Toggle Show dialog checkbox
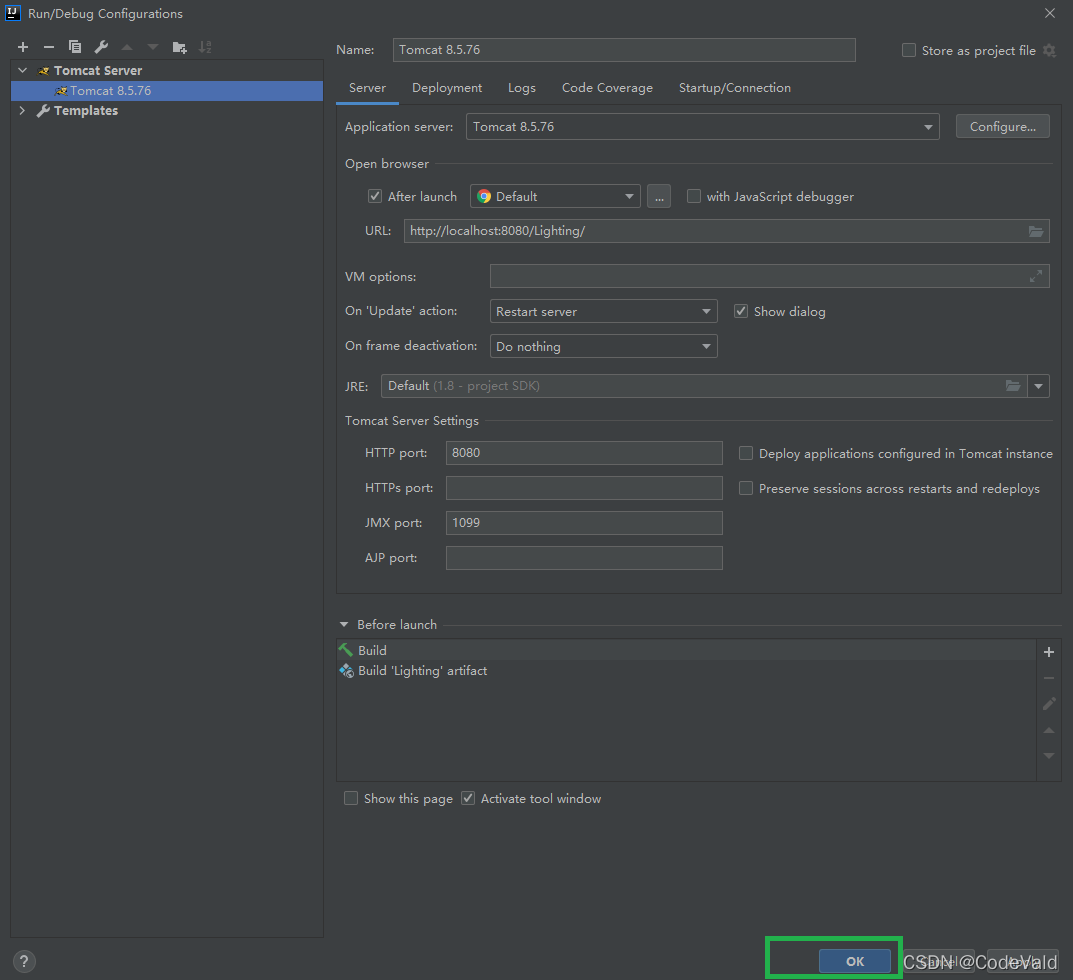Viewport: 1073px width, 980px height. [x=741, y=311]
